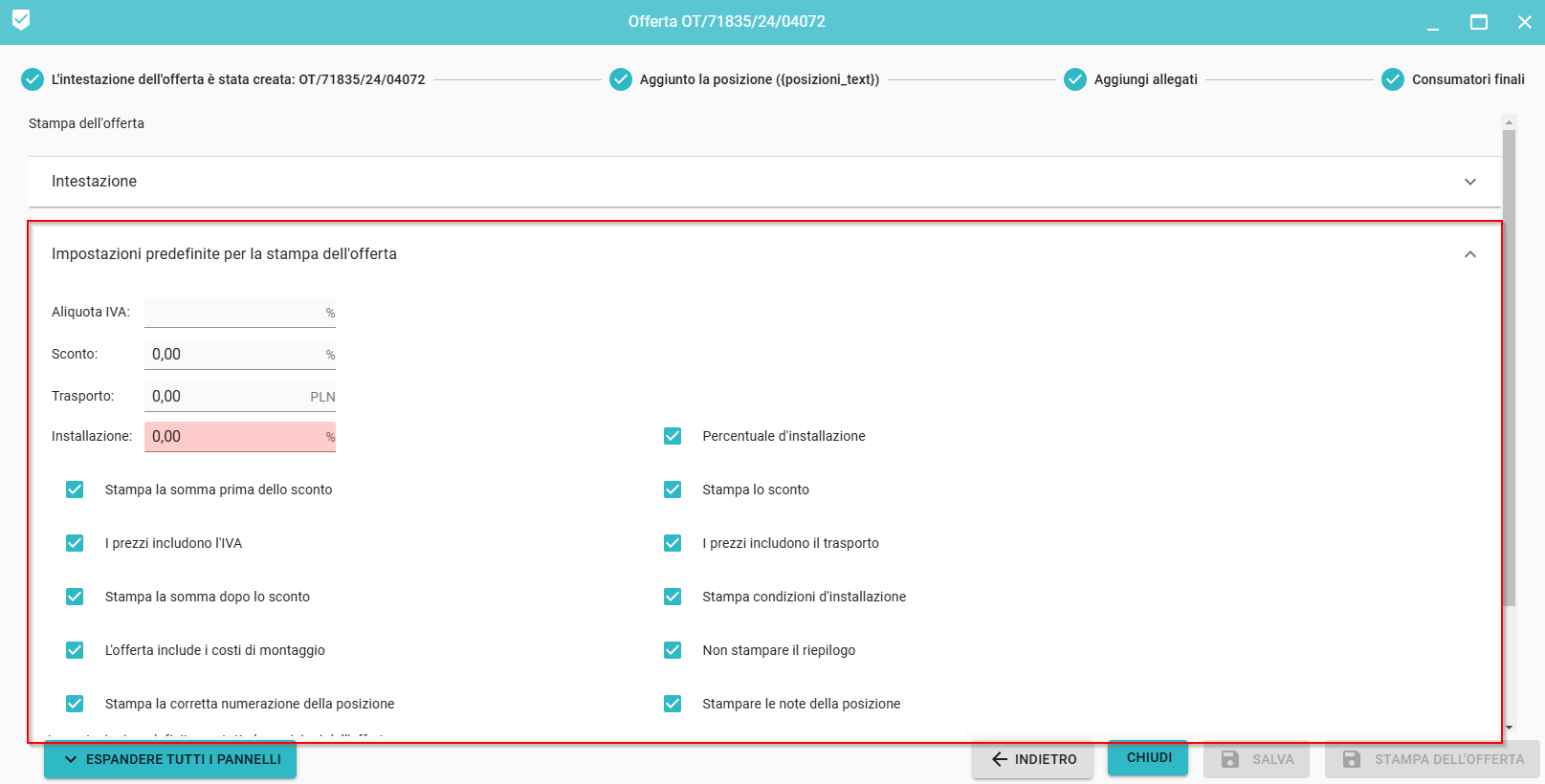Screen dimensions: 1545x784
Task: Click the print icon on Stampa dell'offerta button
Action: pyautogui.click(x=1352, y=759)
